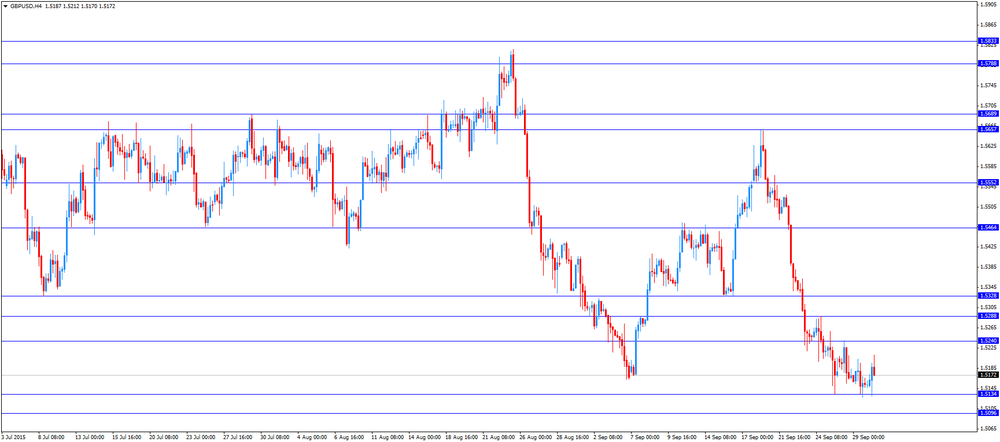1000x442 pixels.
Task: Click the 23 Jul 00:00 time label
Action: pos(201,438)
